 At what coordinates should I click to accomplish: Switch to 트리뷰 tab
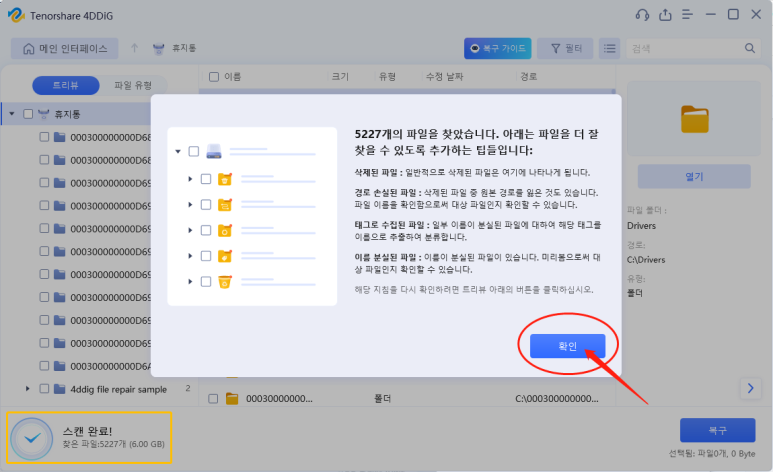click(66, 85)
